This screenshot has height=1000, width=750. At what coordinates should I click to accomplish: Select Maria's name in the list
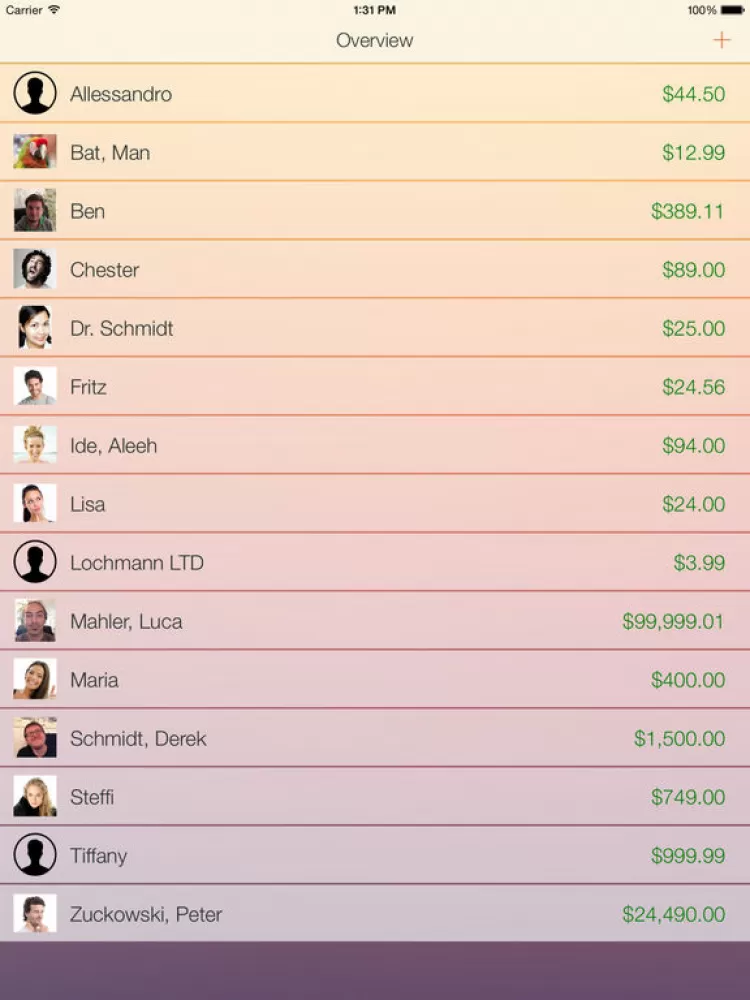click(94, 680)
